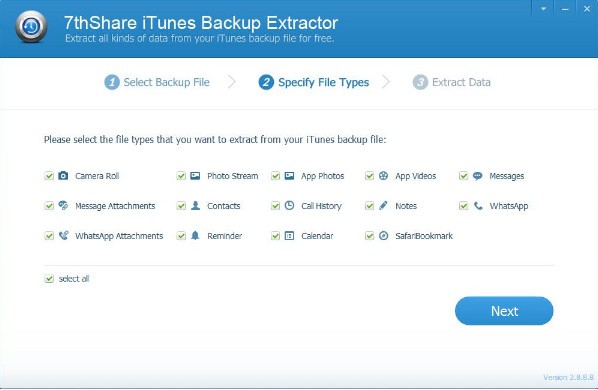The height and width of the screenshot is (390, 598).
Task: Click the 7thShare app logo icon
Action: (31, 27)
